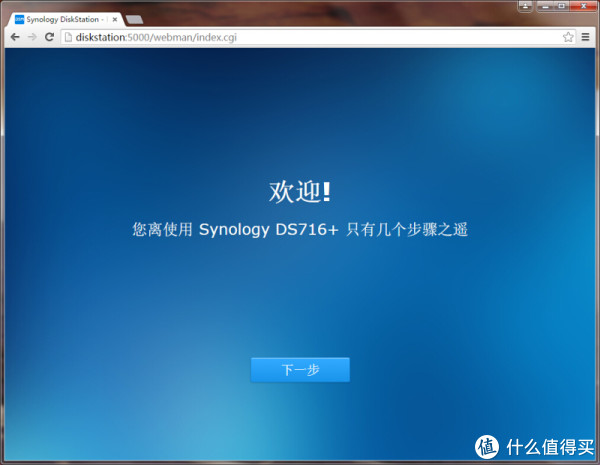Open a new browser tab

pyautogui.click(x=134, y=19)
